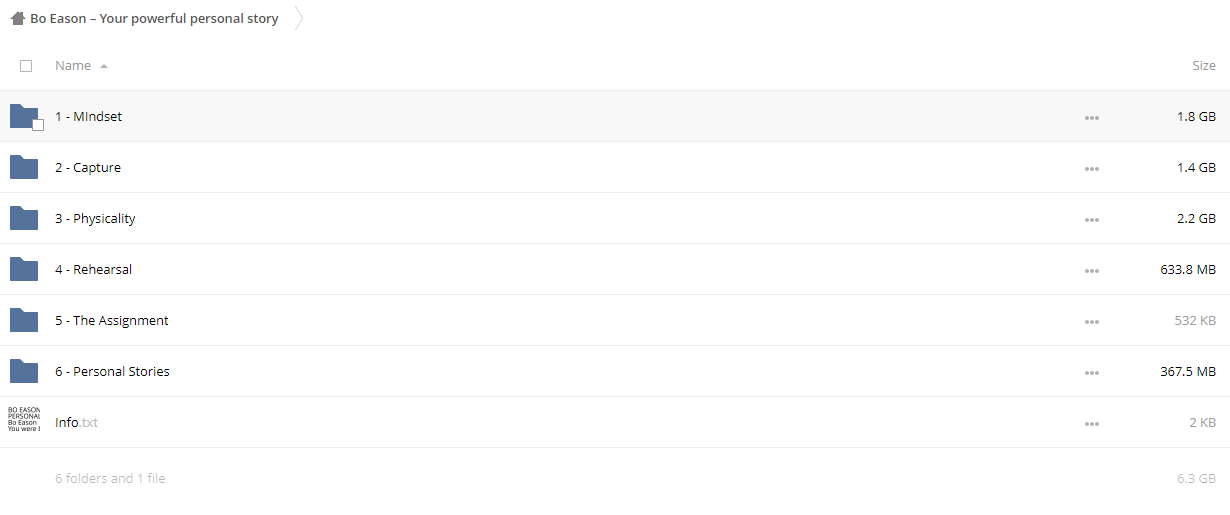
Task: Tick the checkbox on the Mindset folder
Action: (38, 125)
